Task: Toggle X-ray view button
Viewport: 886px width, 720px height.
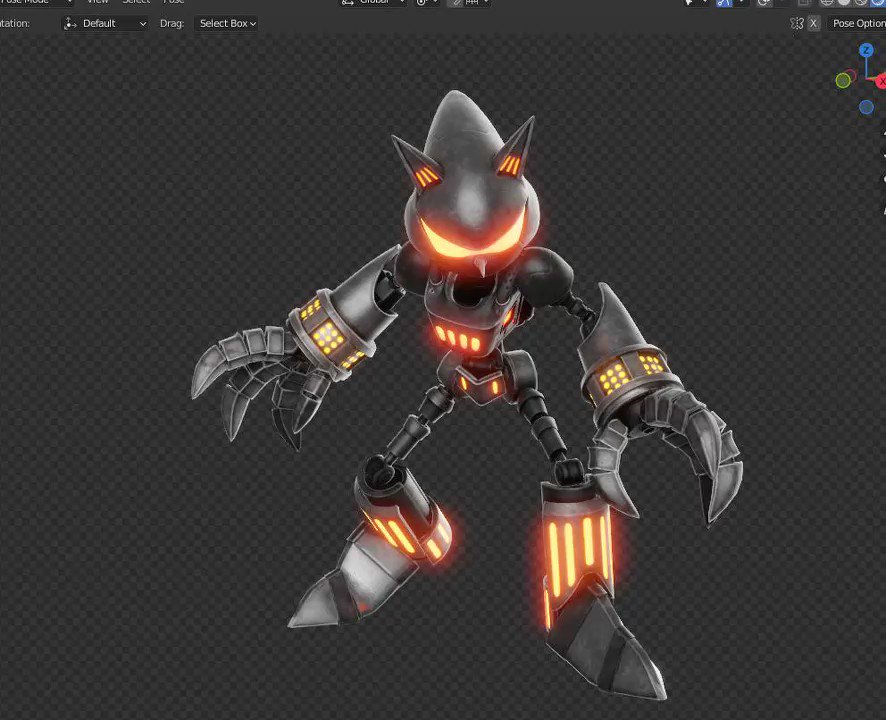Action: click(803, 2)
